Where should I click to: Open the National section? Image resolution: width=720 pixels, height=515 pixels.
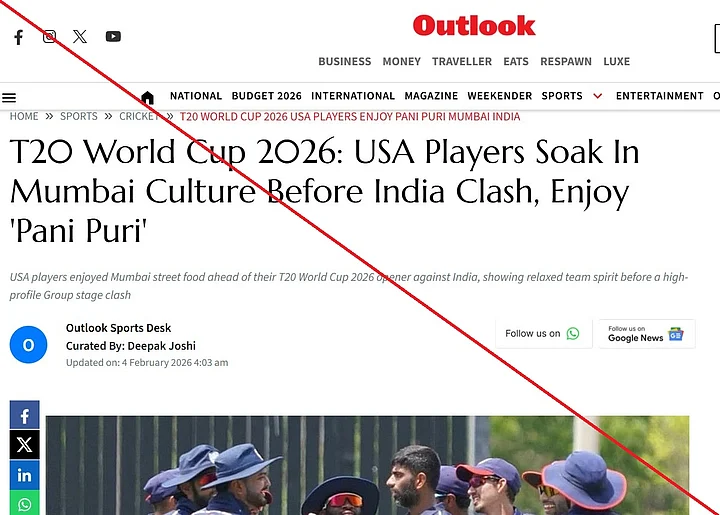point(196,96)
